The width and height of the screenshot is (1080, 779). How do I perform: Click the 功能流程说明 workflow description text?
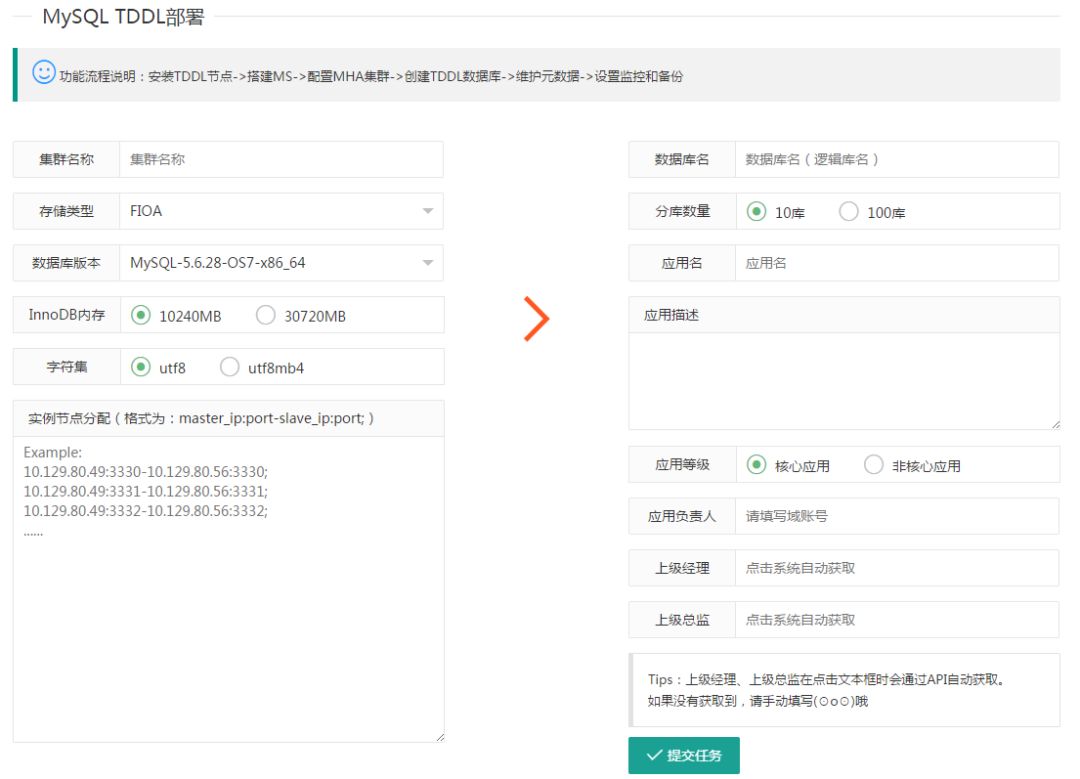pyautogui.click(x=371, y=76)
